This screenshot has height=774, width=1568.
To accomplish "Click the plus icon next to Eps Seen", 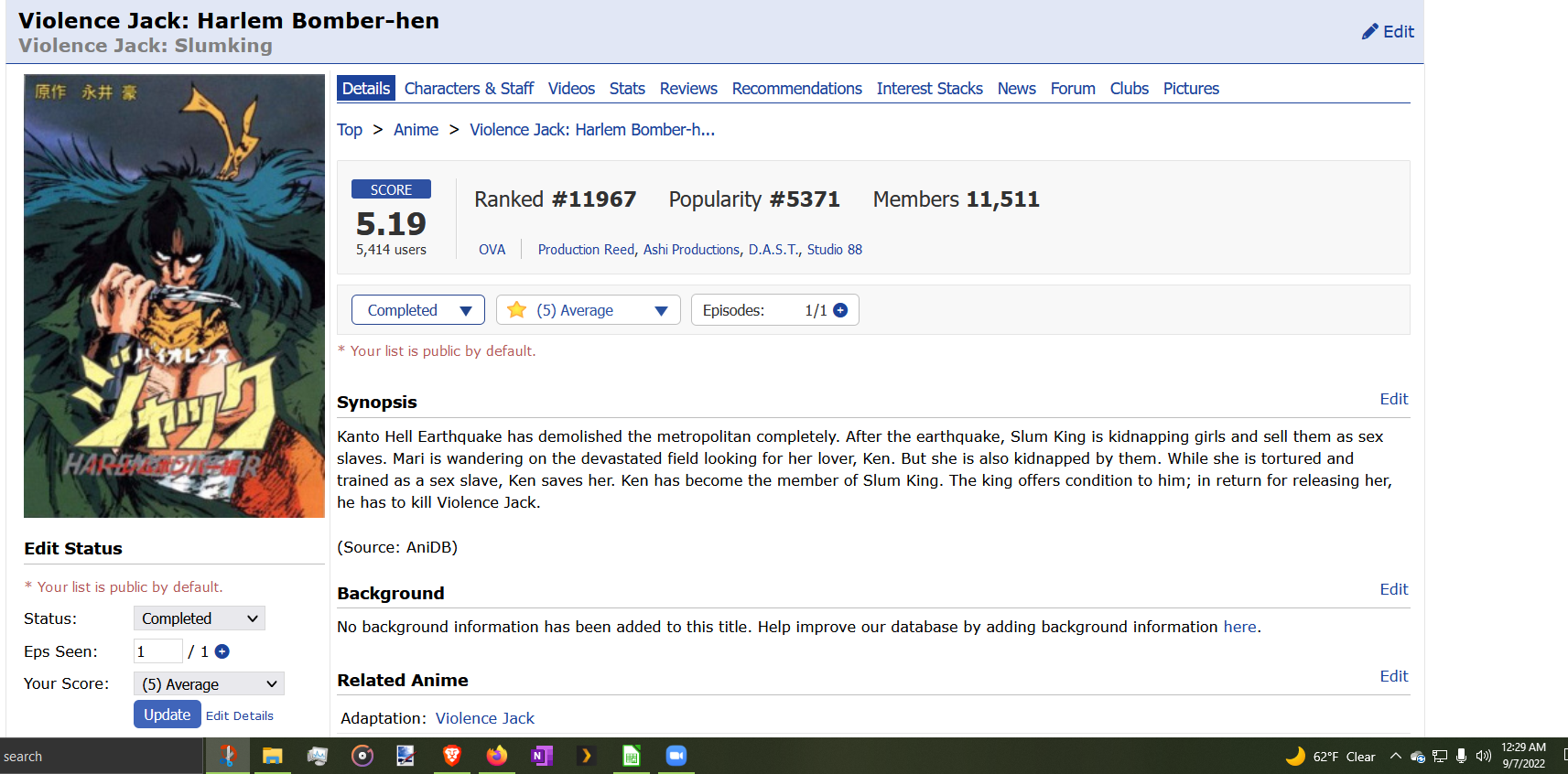I will (222, 651).
